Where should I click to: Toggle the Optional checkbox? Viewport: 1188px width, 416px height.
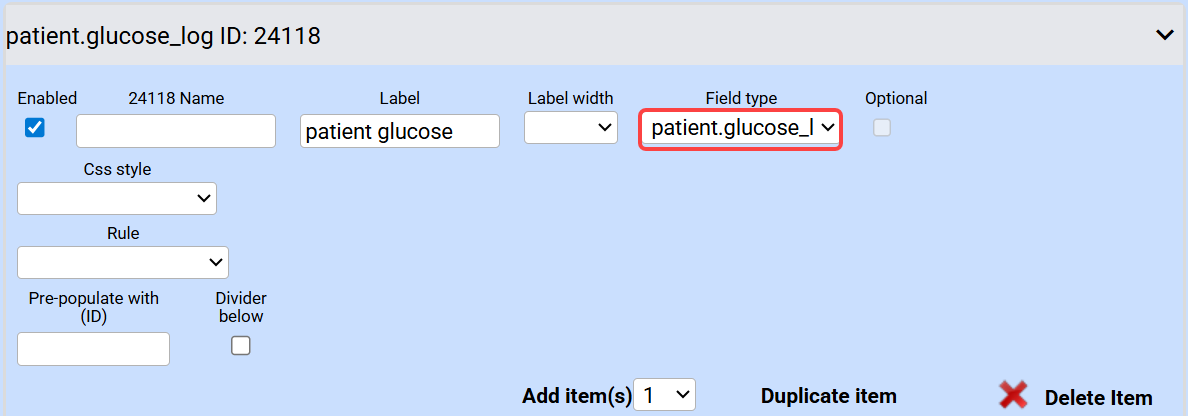tap(882, 127)
